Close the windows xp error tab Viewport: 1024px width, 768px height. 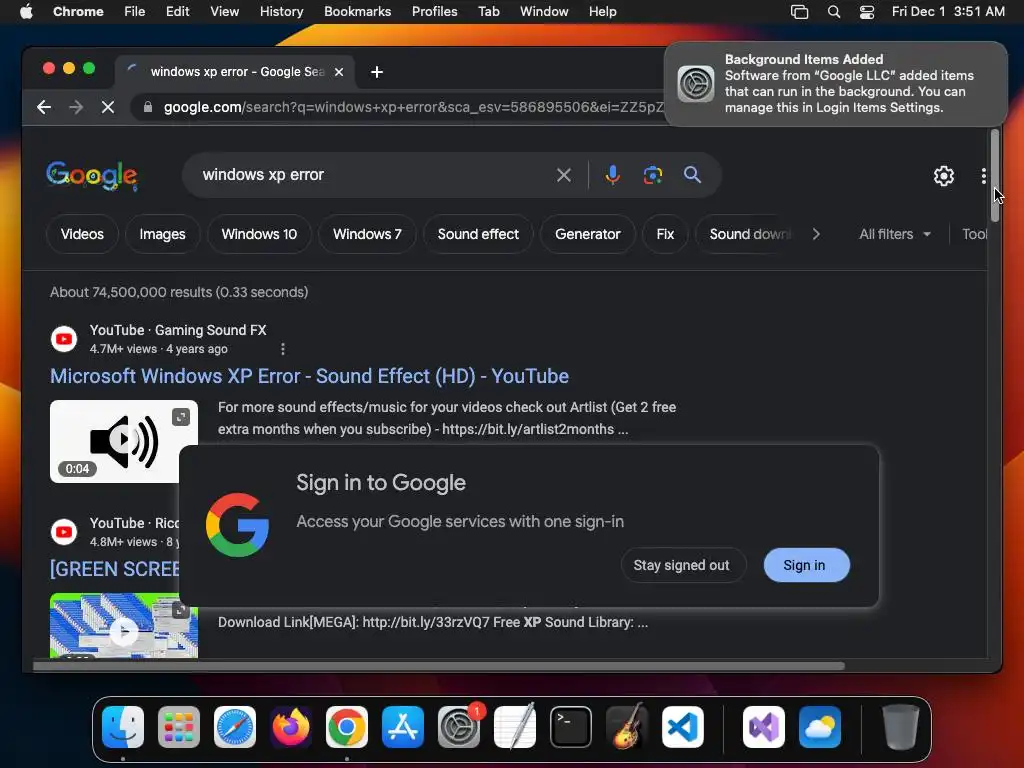339,72
